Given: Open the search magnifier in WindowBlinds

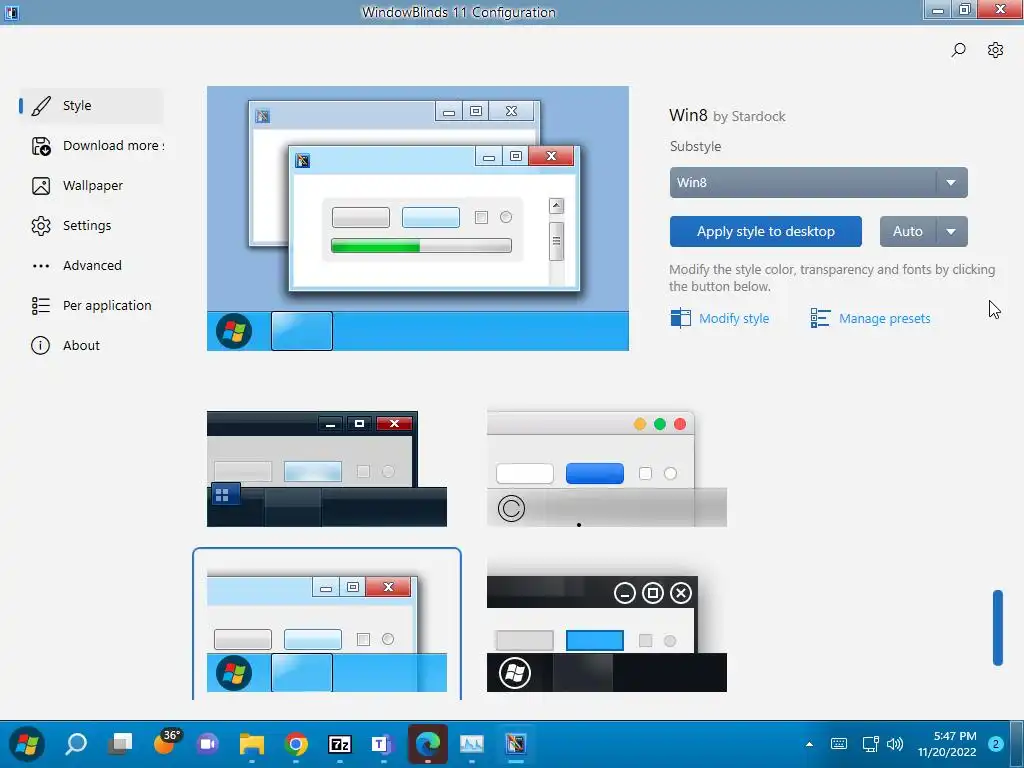Looking at the screenshot, I should 958,50.
